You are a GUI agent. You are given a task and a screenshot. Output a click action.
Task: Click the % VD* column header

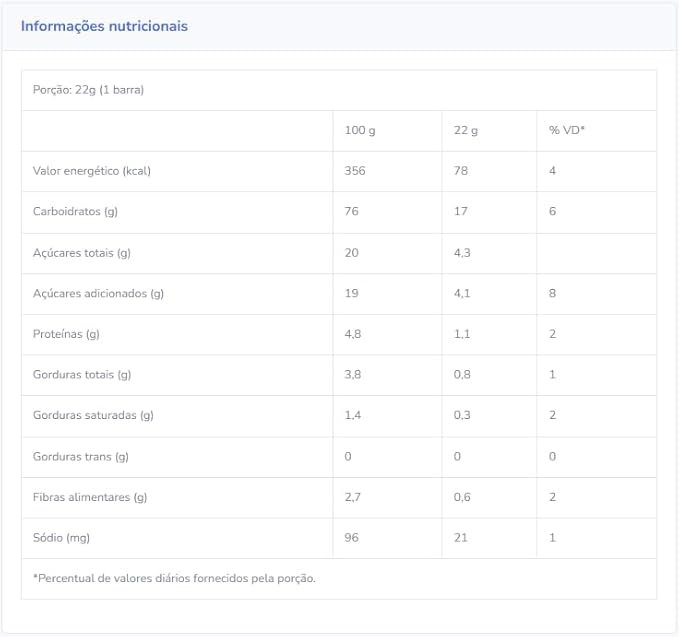(566, 130)
